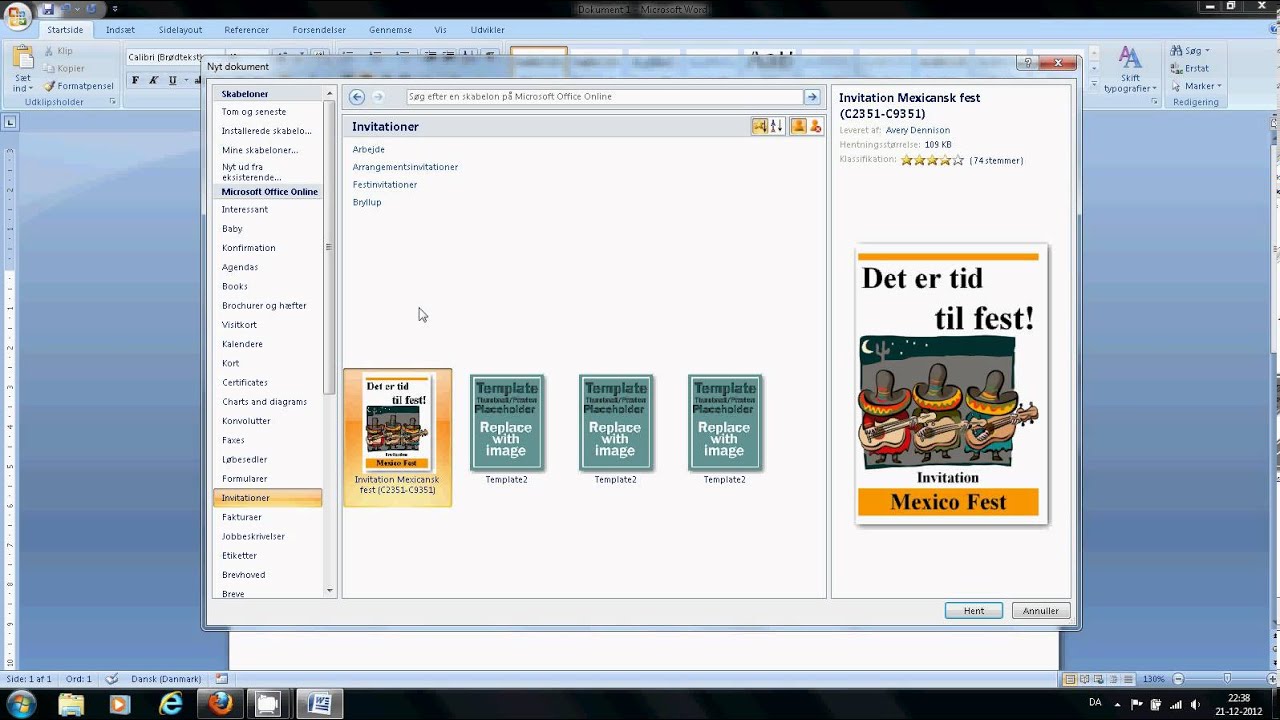Click the sort alphabetically icon

coord(776,126)
